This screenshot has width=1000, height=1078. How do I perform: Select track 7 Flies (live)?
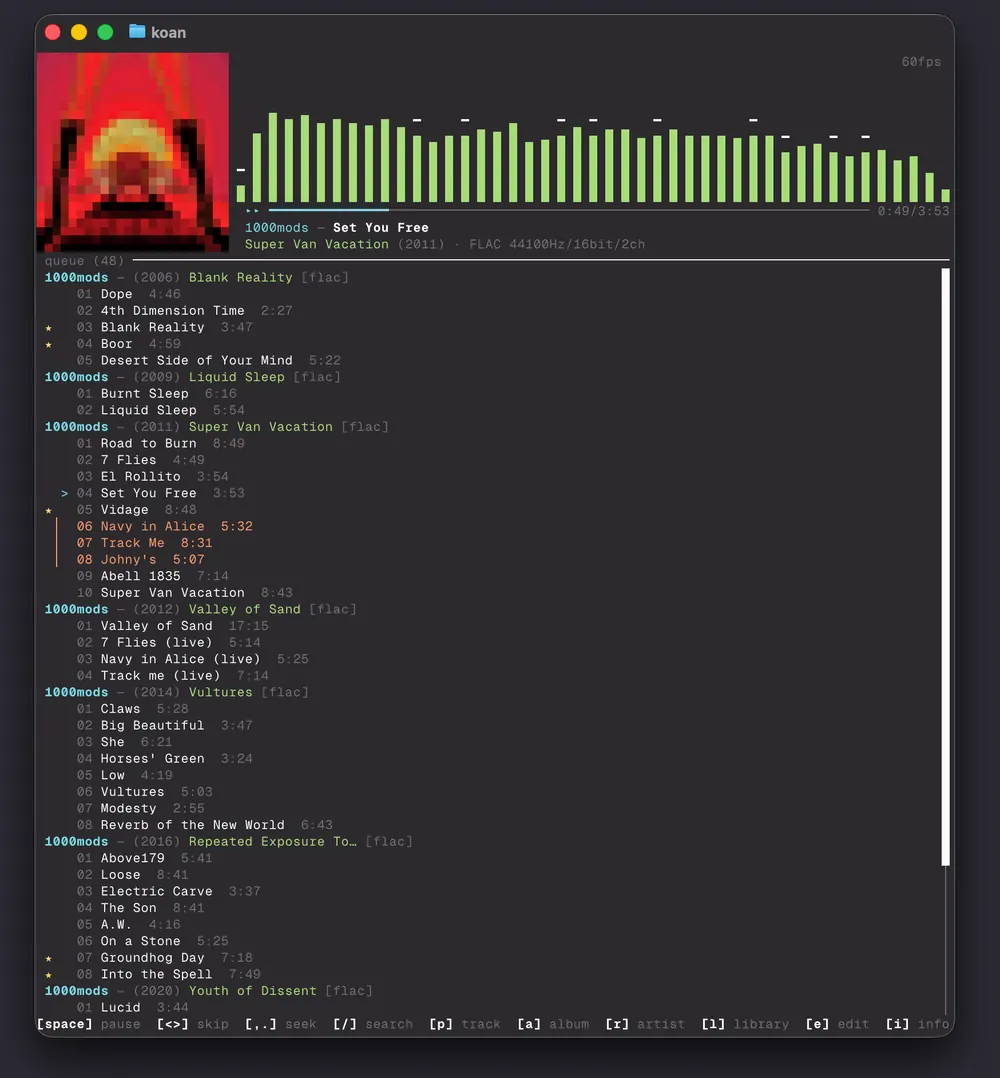tap(168, 642)
